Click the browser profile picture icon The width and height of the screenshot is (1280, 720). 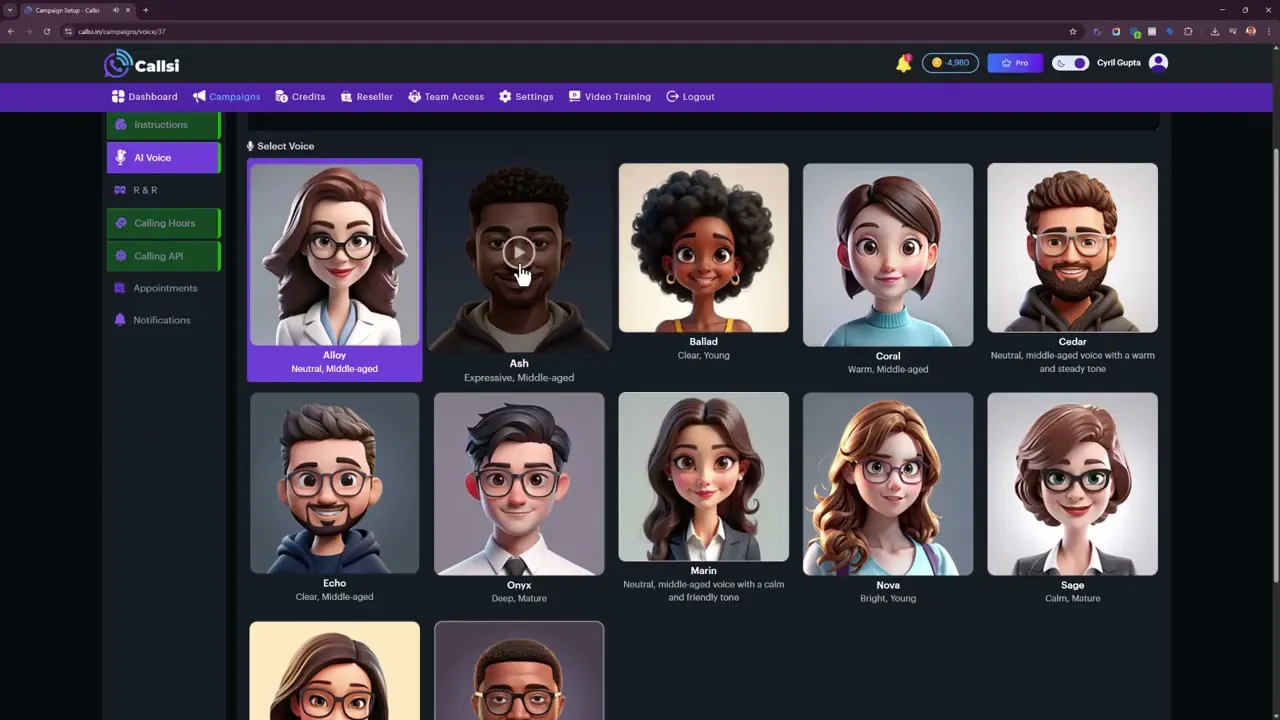coord(1251,31)
